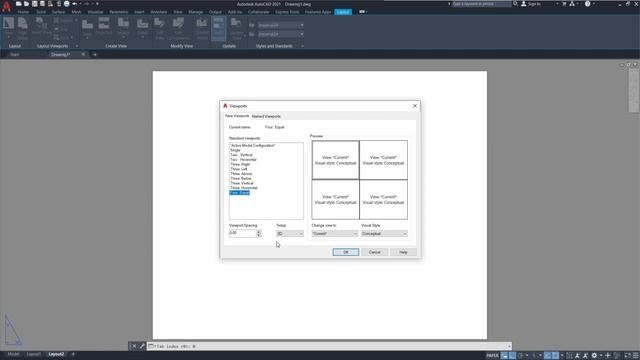This screenshot has width=640, height=360.
Task: Add a new drawing tab with plus icon
Action: click(x=95, y=54)
